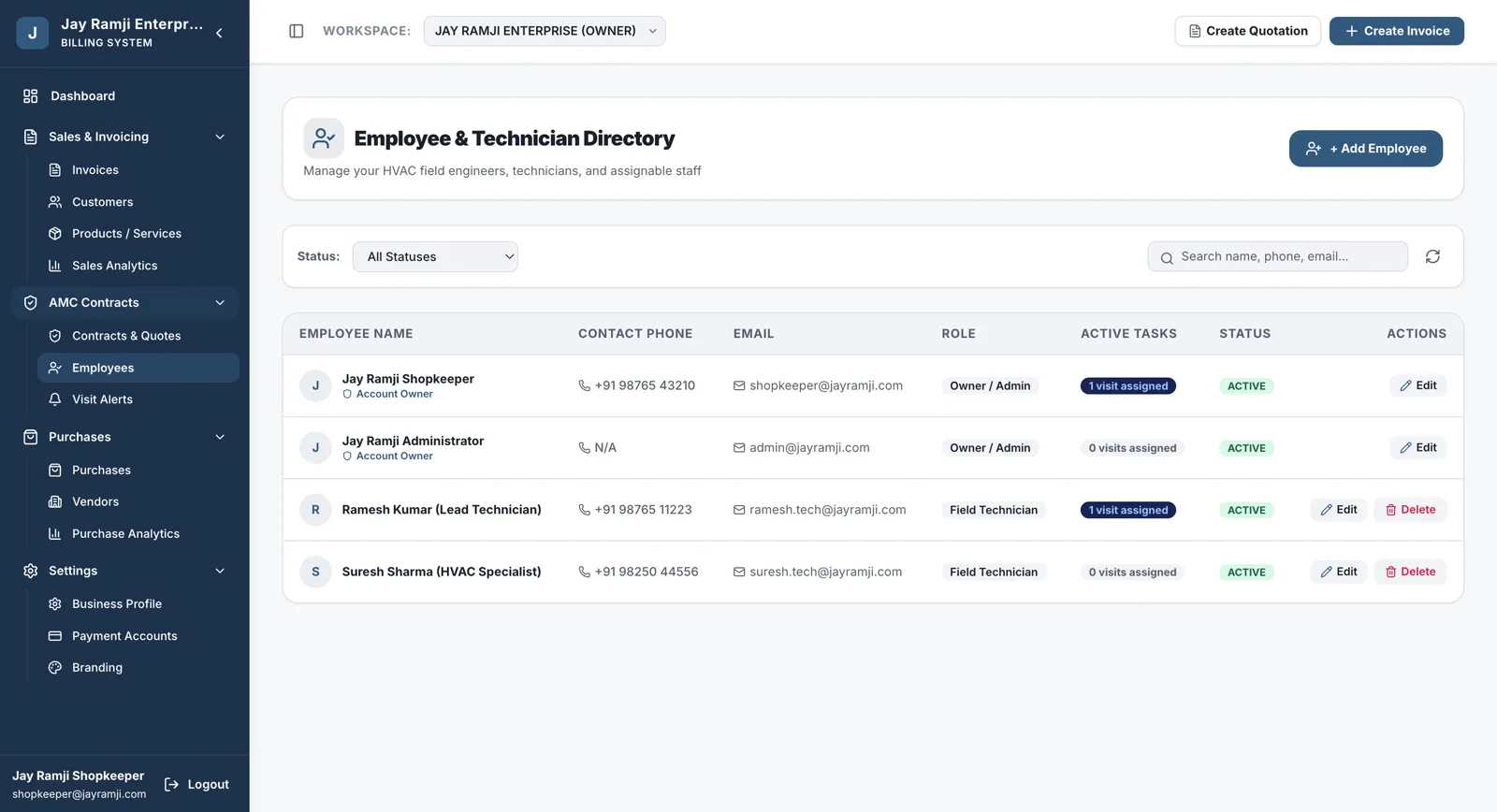Click the Suresh Sharma avatar circle
Image resolution: width=1497 pixels, height=812 pixels.
pyautogui.click(x=315, y=572)
